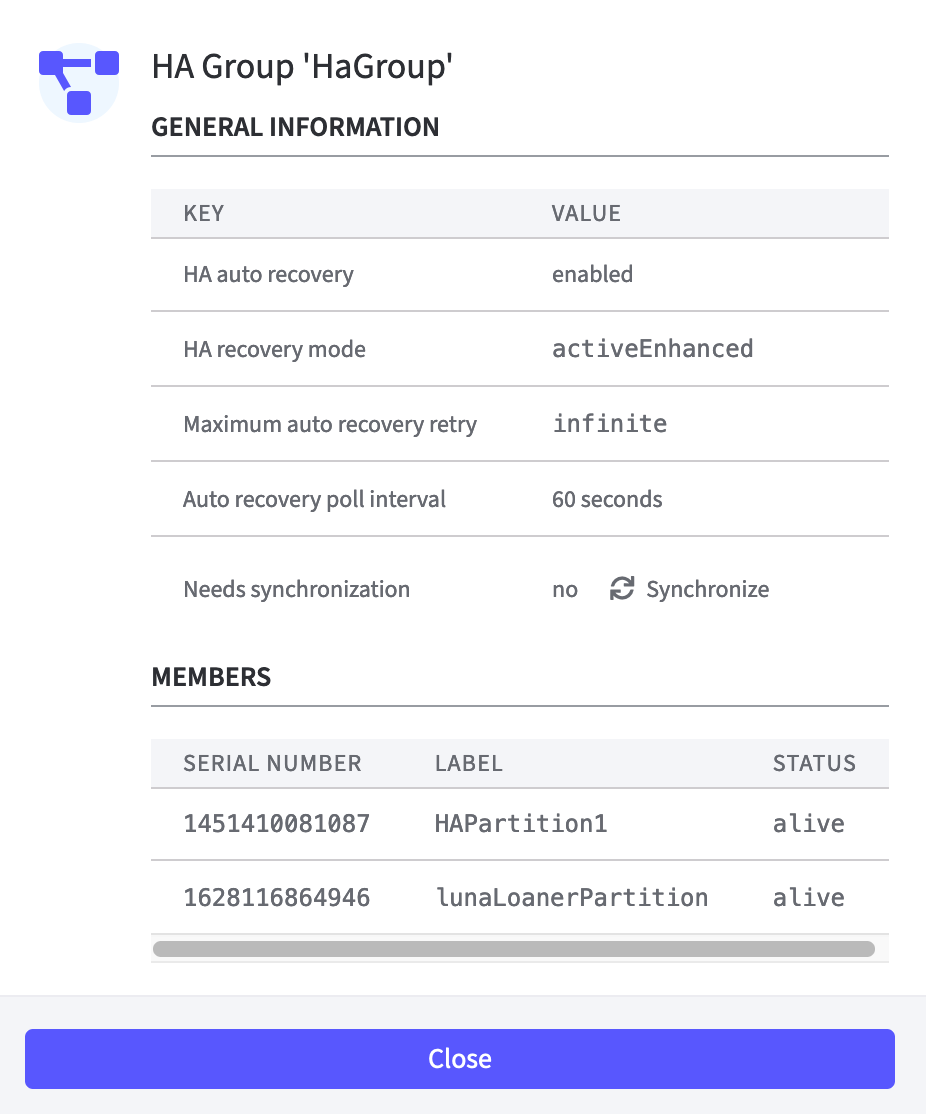The image size is (926, 1114).
Task: Click the Close button
Action: coord(460,1058)
